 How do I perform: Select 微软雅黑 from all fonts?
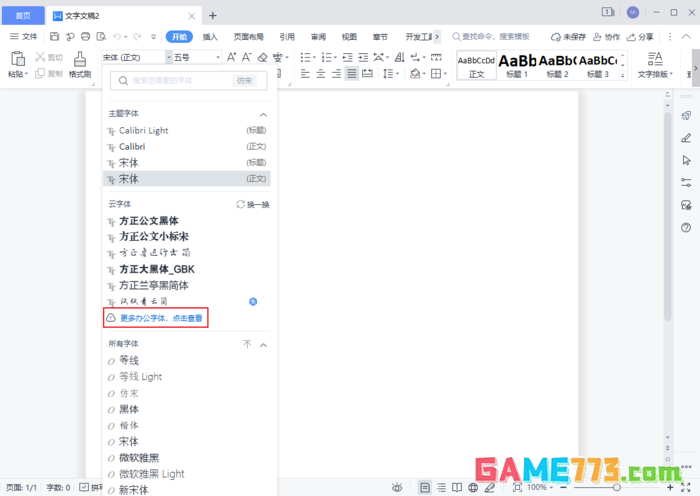(x=187, y=458)
